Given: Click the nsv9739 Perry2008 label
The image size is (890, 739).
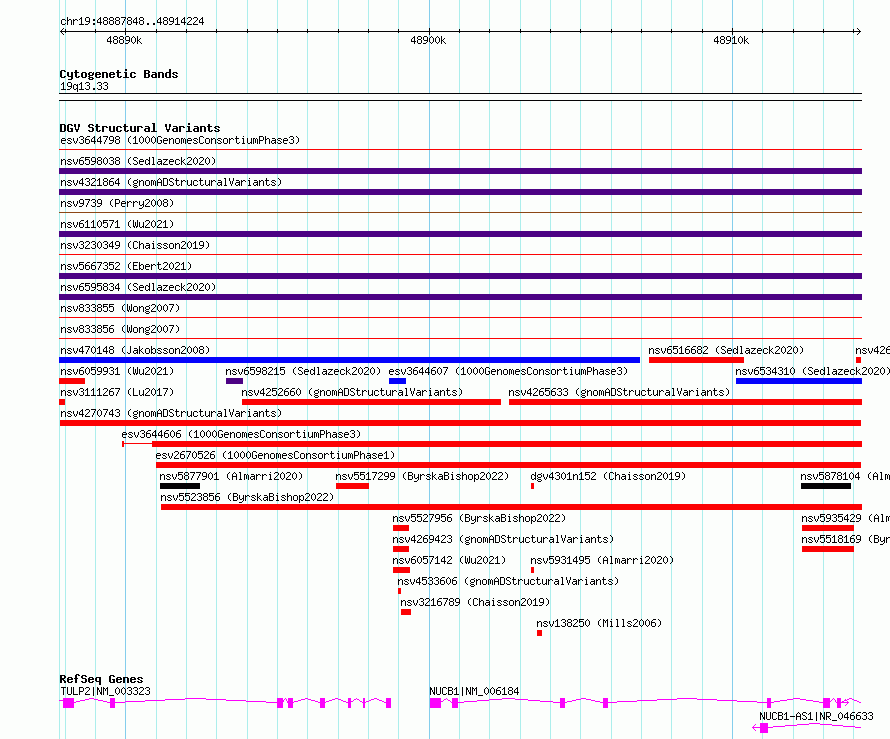Looking at the screenshot, I should [x=117, y=203].
